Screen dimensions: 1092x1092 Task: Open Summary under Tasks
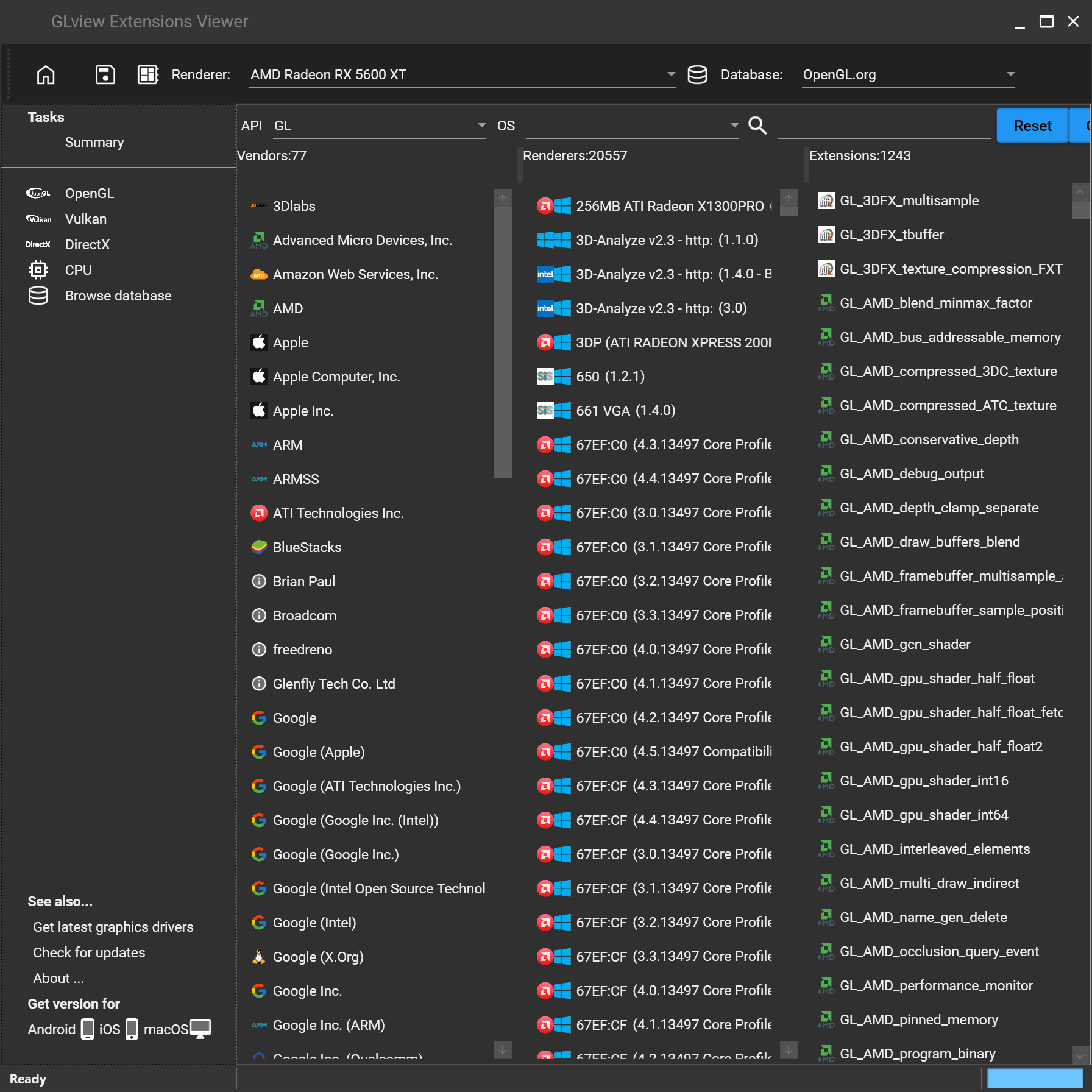click(x=94, y=142)
